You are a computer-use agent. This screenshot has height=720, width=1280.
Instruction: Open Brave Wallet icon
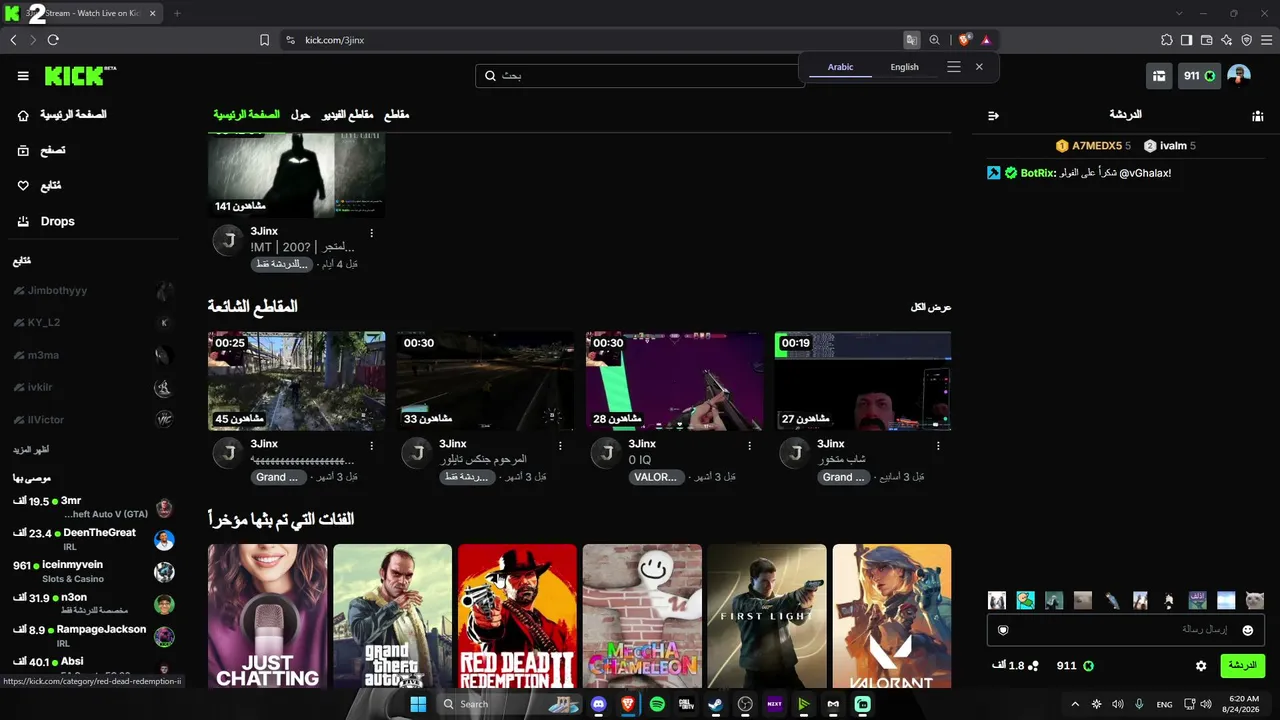point(1206,40)
